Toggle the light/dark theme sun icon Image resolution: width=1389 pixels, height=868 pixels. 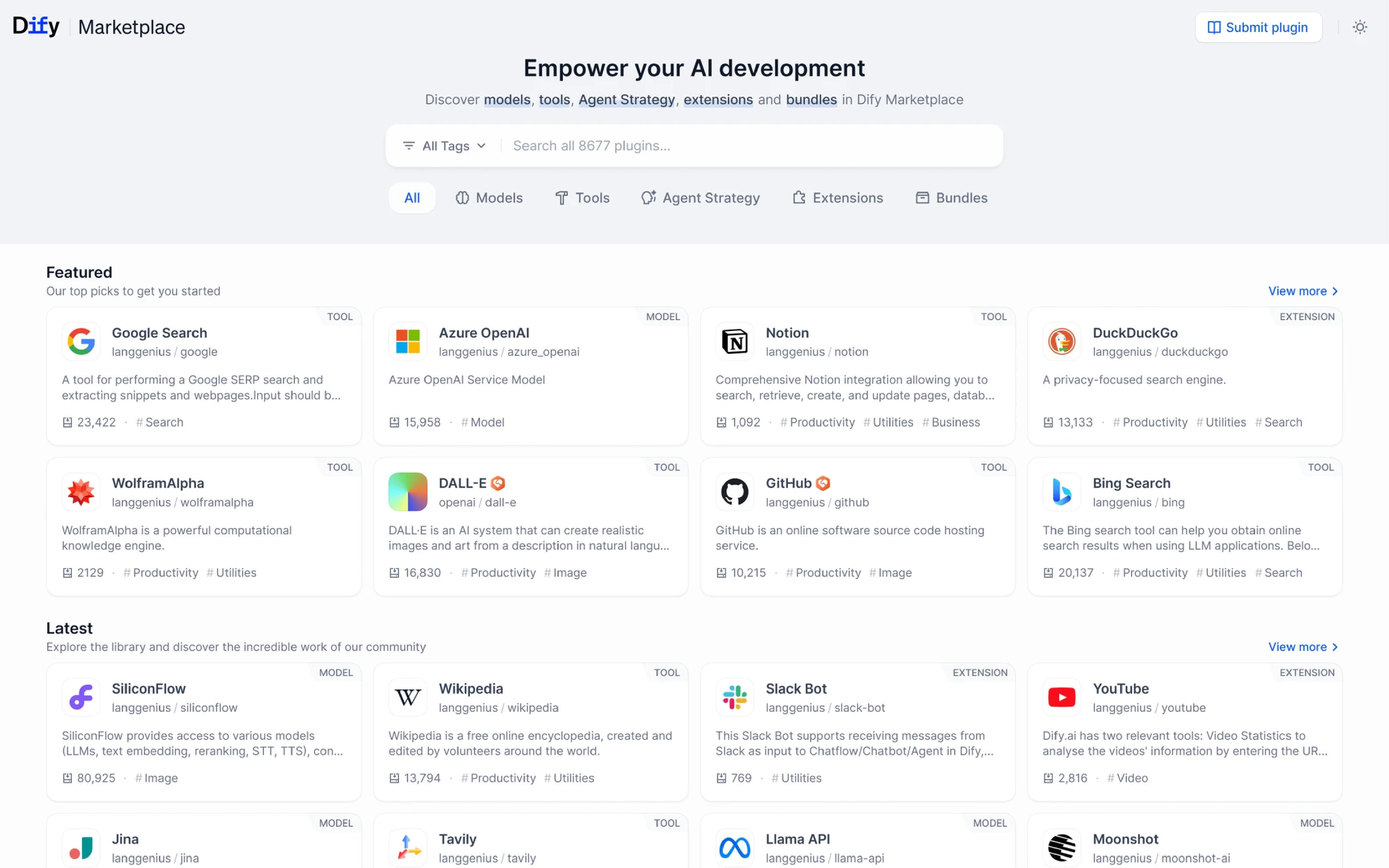[x=1359, y=27]
